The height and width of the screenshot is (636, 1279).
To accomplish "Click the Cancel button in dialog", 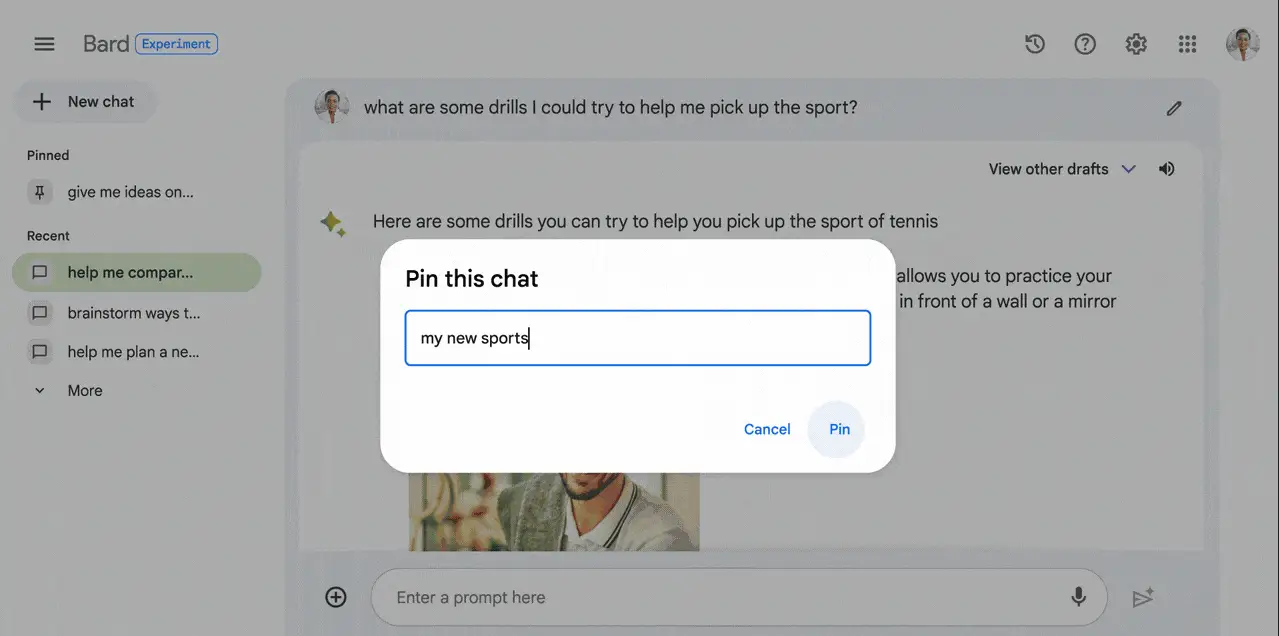I will point(767,429).
